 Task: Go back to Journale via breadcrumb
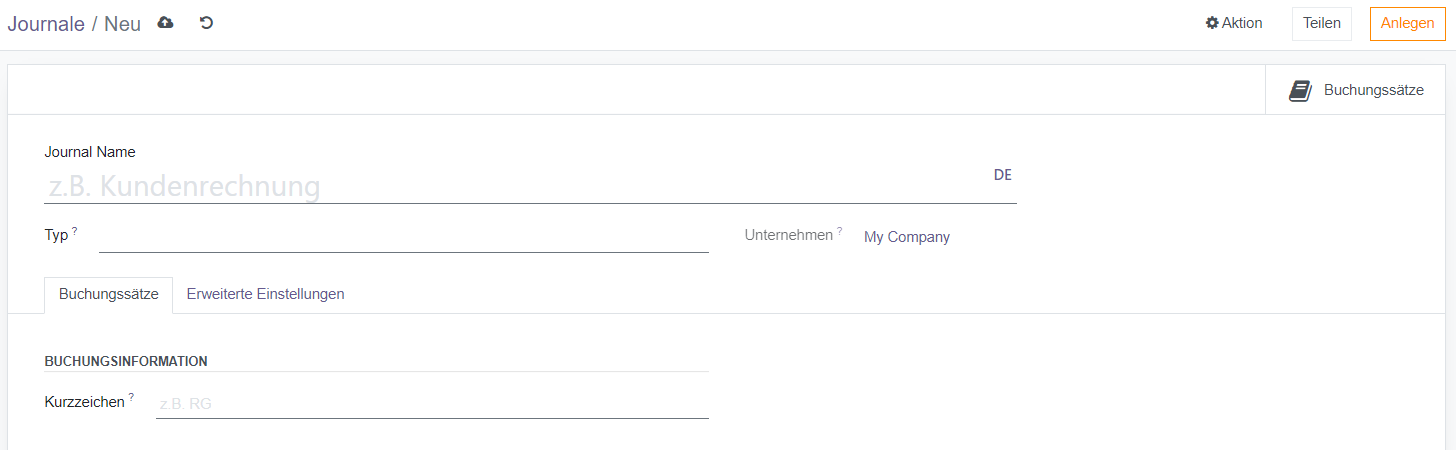46,24
